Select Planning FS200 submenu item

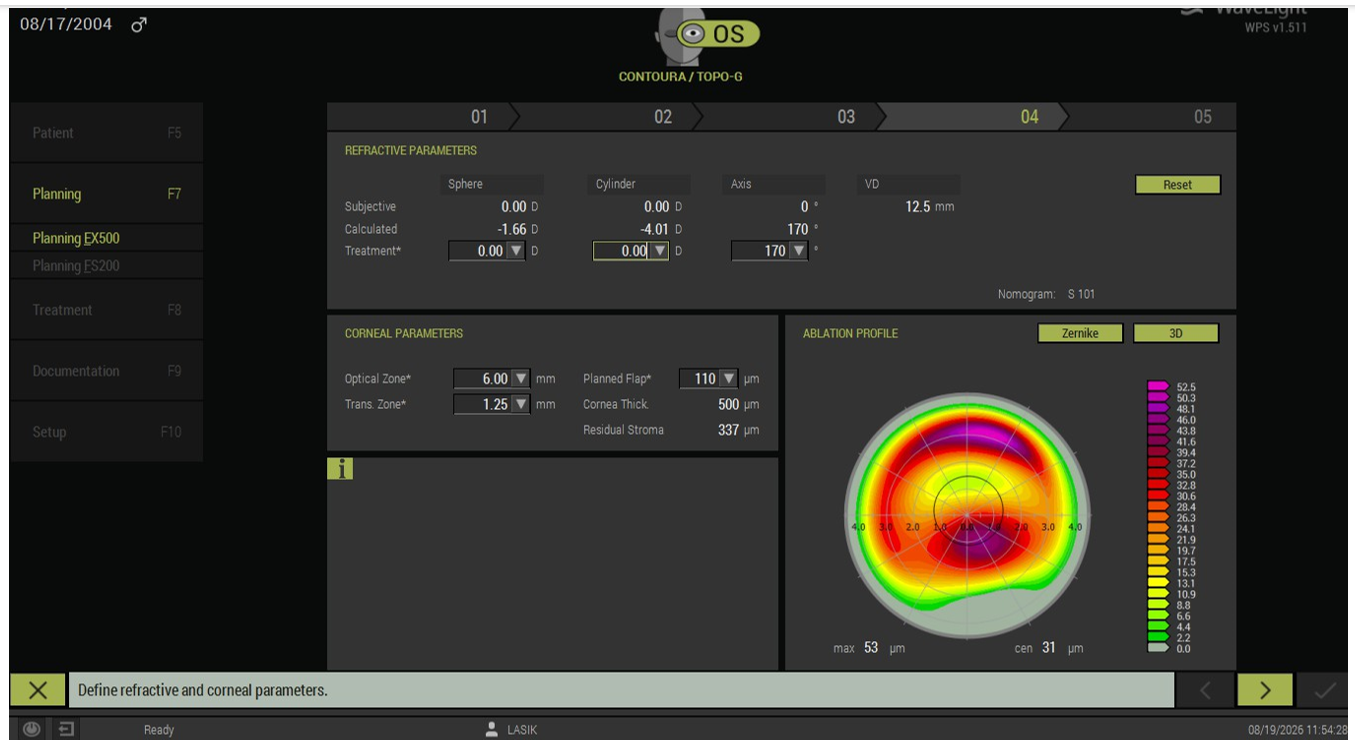point(106,266)
